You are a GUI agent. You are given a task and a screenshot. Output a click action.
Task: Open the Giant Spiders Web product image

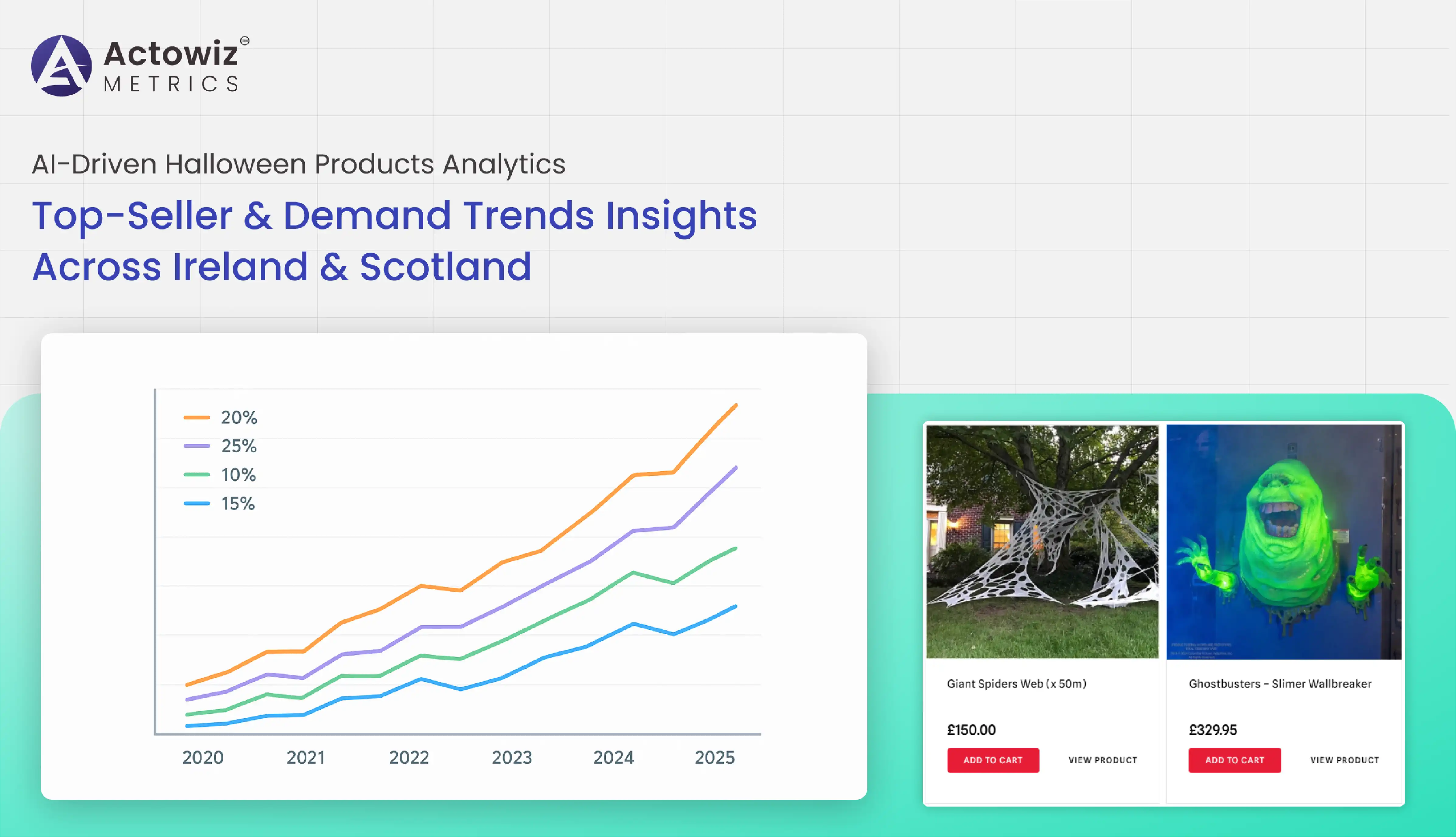(1042, 541)
